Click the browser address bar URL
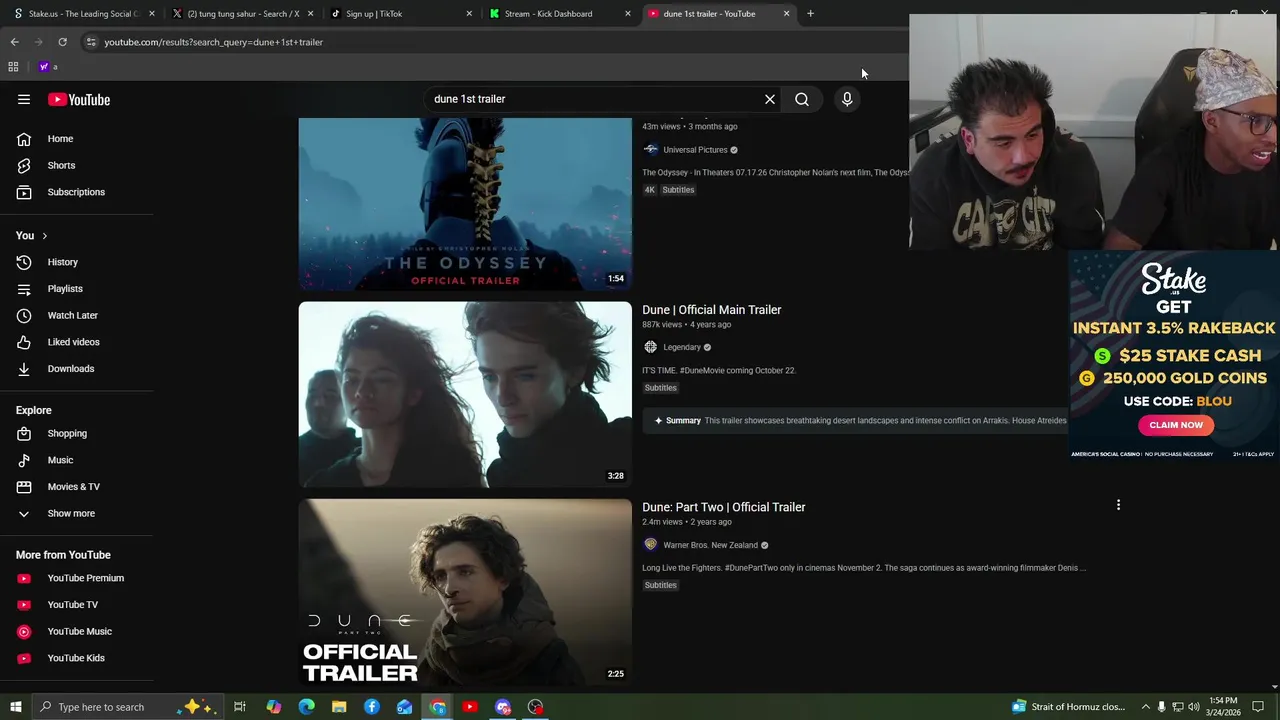Image resolution: width=1280 pixels, height=720 pixels. tap(213, 42)
